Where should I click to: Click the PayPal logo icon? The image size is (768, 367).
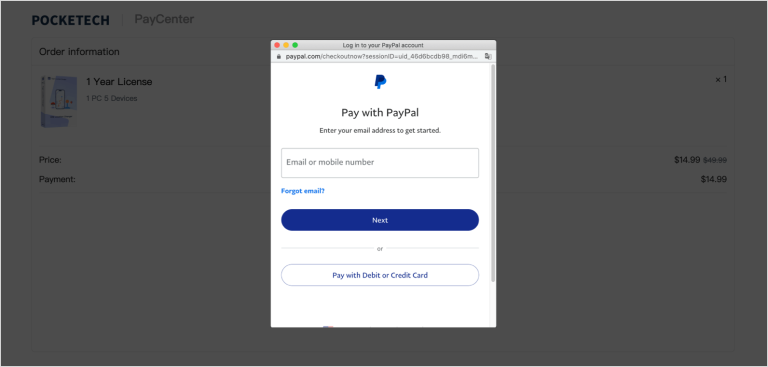click(x=380, y=82)
